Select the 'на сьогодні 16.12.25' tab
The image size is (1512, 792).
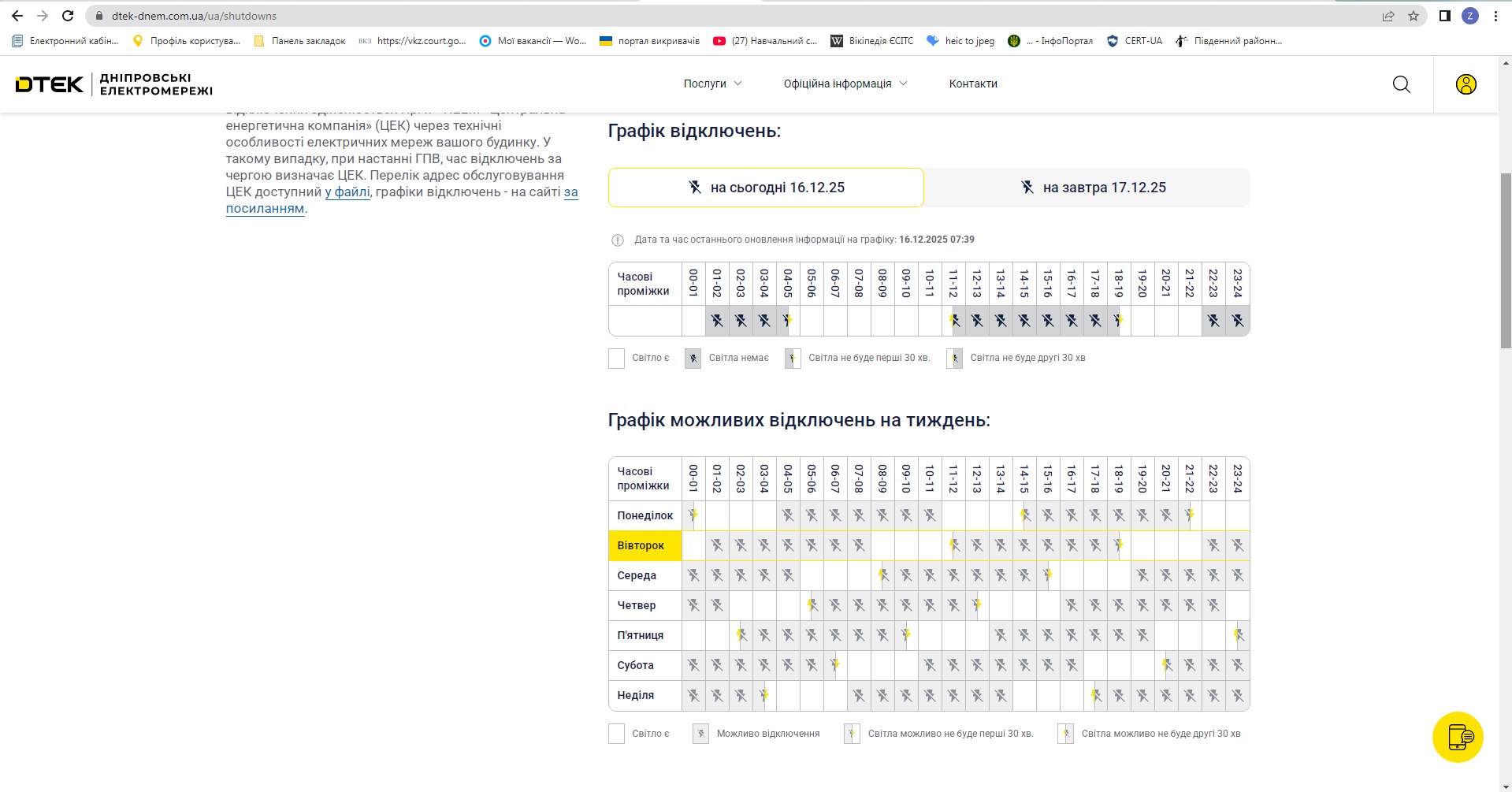pyautogui.click(x=766, y=188)
